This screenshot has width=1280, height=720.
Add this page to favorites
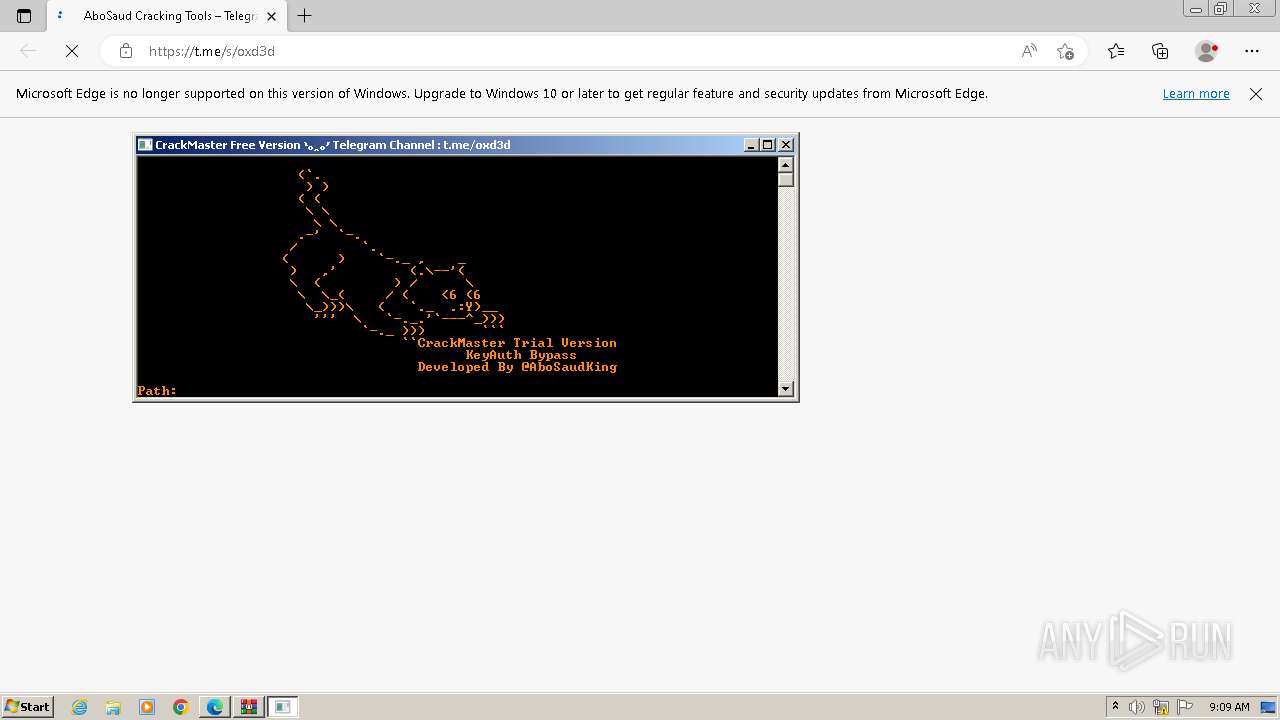1065,51
